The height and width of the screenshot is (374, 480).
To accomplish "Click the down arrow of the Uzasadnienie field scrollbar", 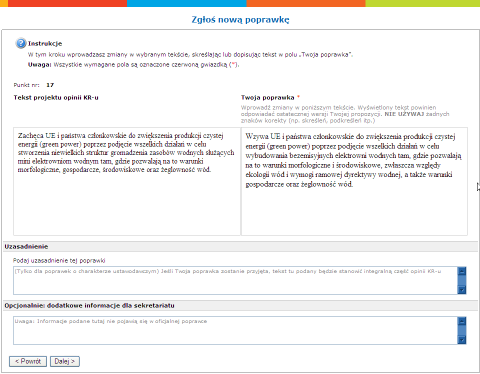I will pos(462,290).
